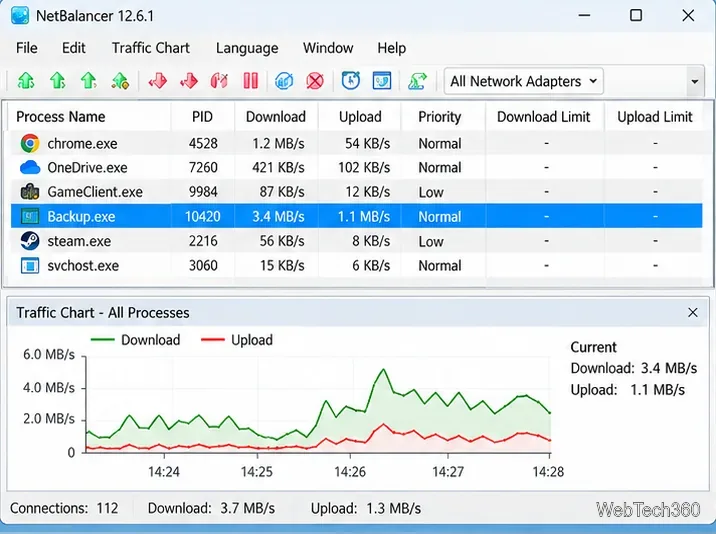The image size is (716, 534).
Task: Click the blue window panel toolbar icon
Action: point(382,81)
